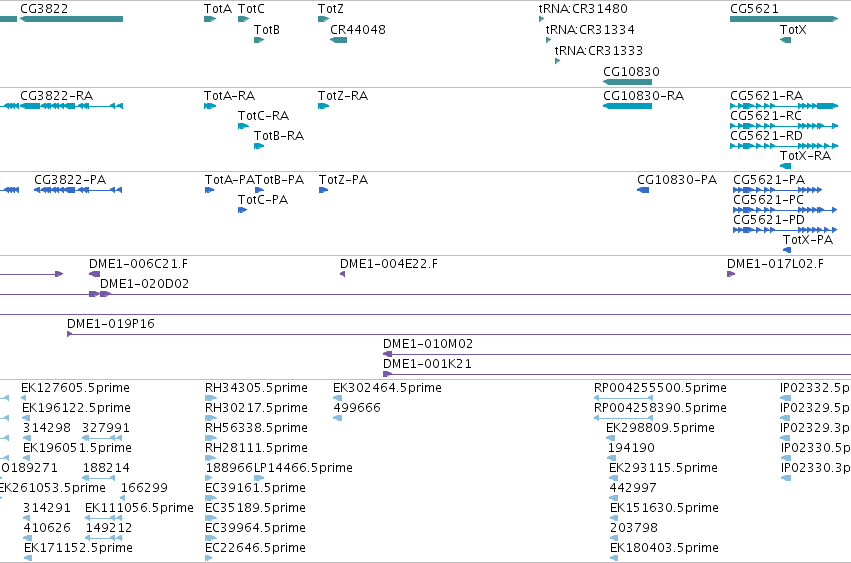Select the TotB-RA transcript
The width and height of the screenshot is (851, 563).
pyautogui.click(x=259, y=146)
